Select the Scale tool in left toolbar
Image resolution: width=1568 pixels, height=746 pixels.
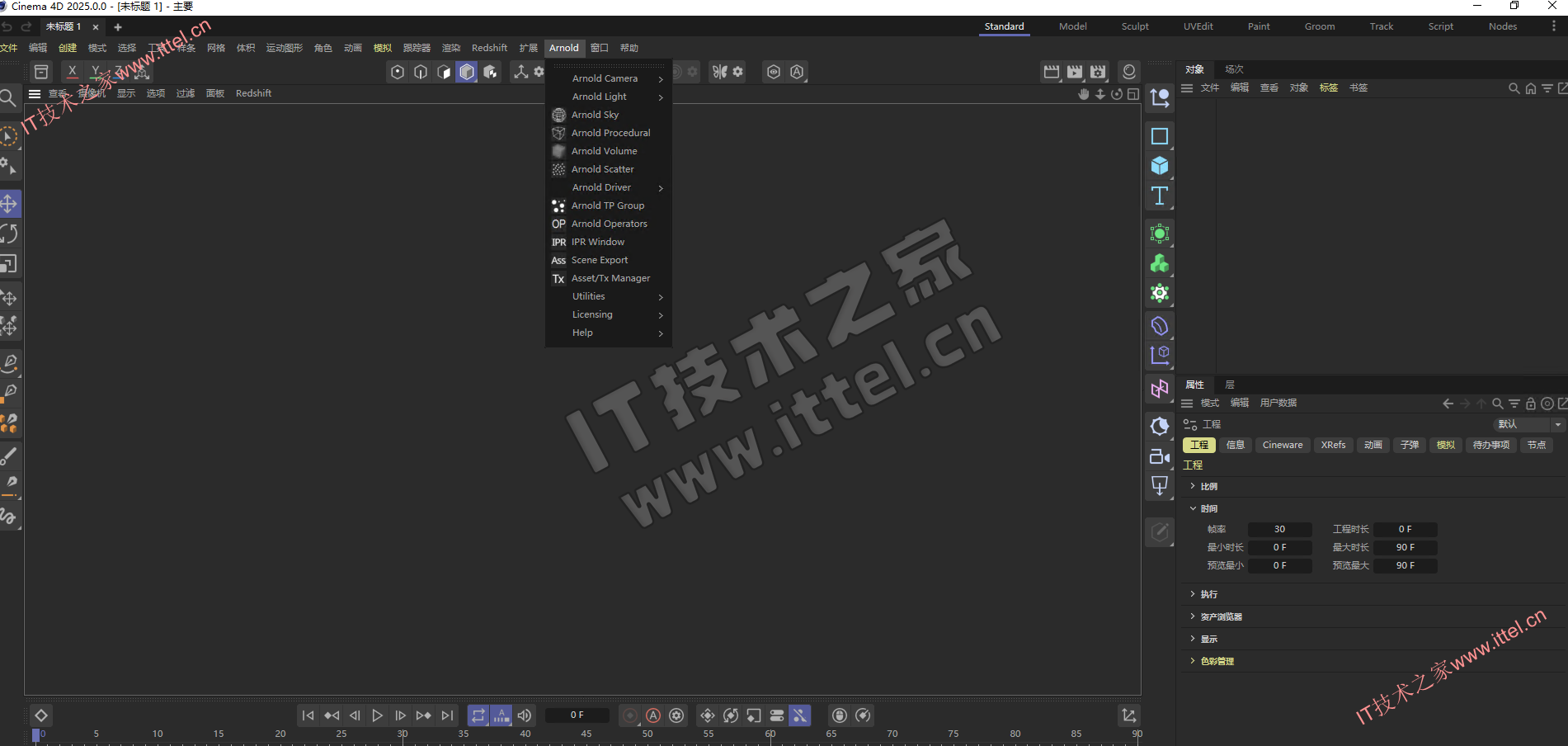(x=9, y=264)
